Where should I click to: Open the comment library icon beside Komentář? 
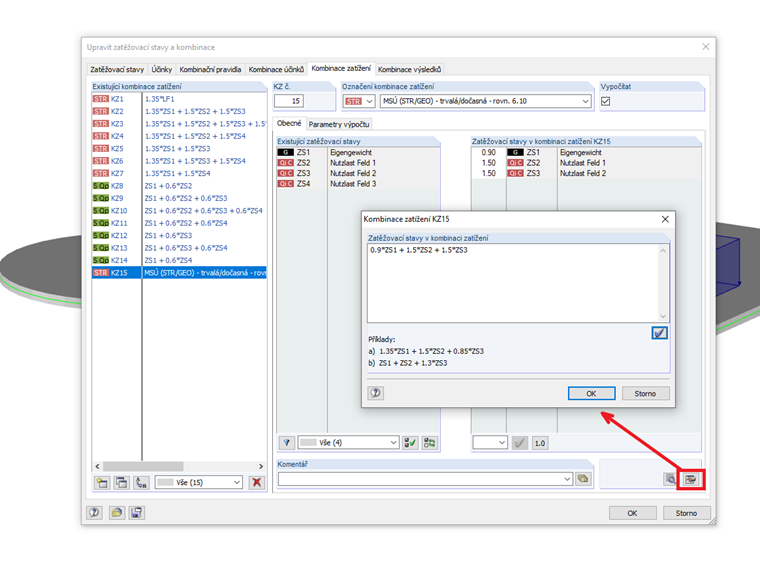(583, 479)
